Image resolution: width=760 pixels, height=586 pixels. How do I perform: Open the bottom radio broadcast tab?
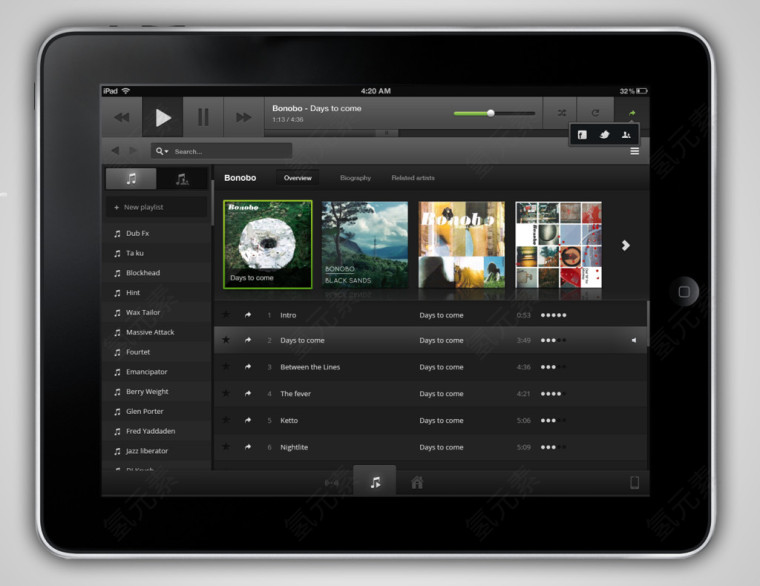(332, 483)
